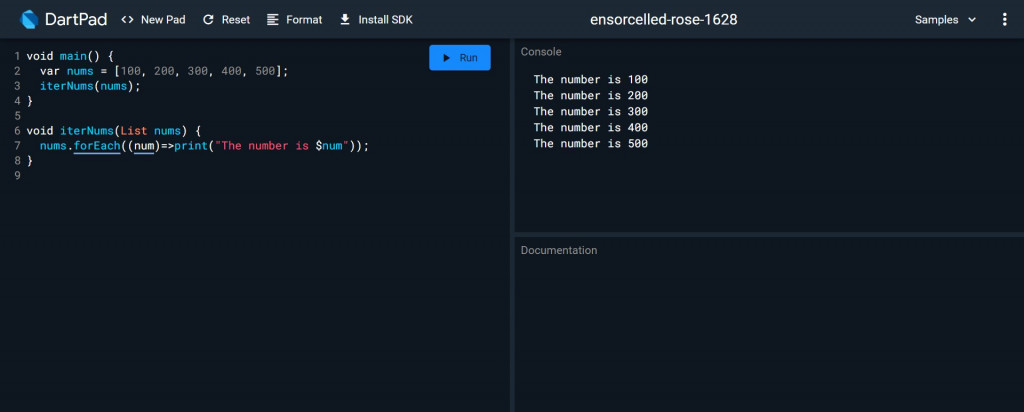This screenshot has height=412, width=1024.
Task: Click the Documentation panel heading
Action: (x=558, y=250)
